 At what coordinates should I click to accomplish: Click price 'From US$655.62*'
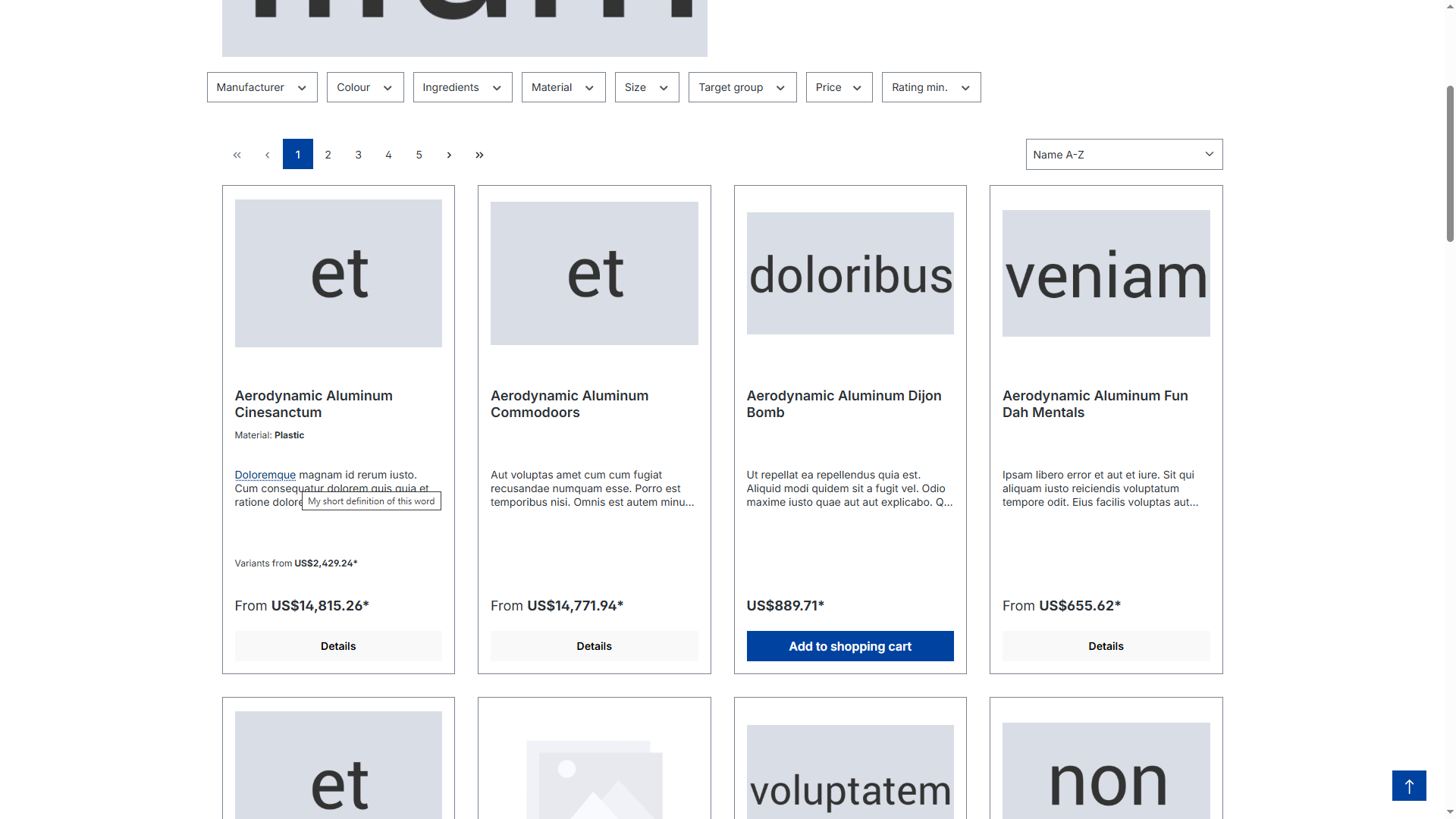point(1061,606)
